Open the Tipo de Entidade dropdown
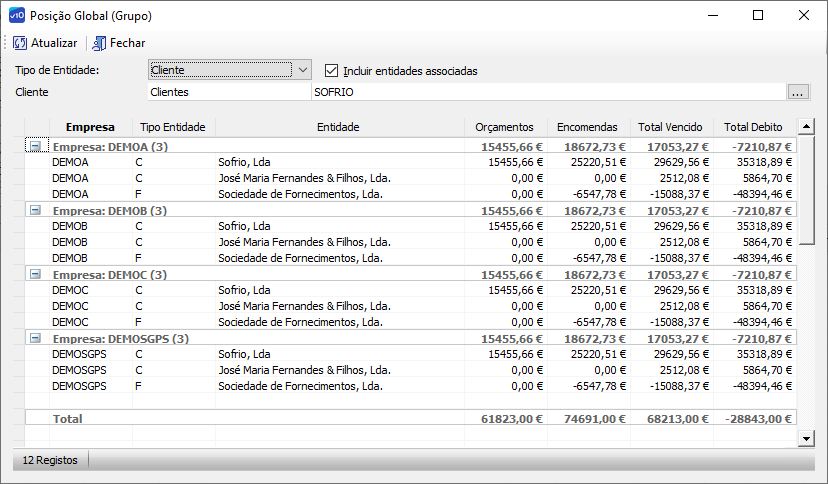Image resolution: width=828 pixels, height=484 pixels. tap(303, 70)
